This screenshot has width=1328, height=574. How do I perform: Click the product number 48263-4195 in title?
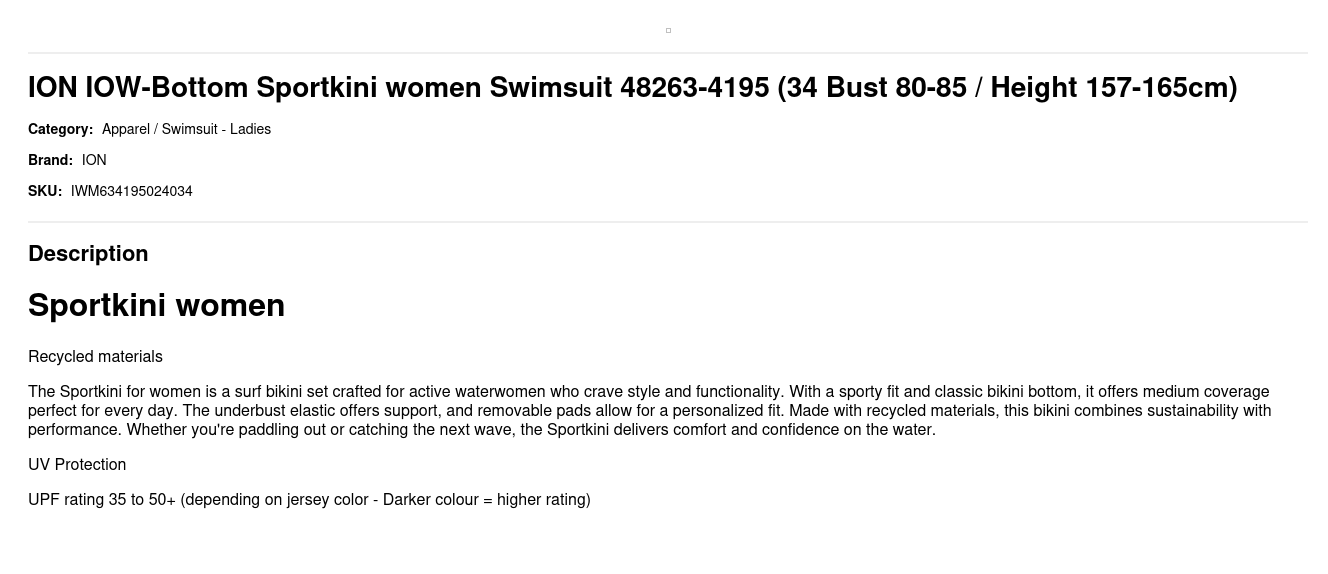tap(695, 88)
